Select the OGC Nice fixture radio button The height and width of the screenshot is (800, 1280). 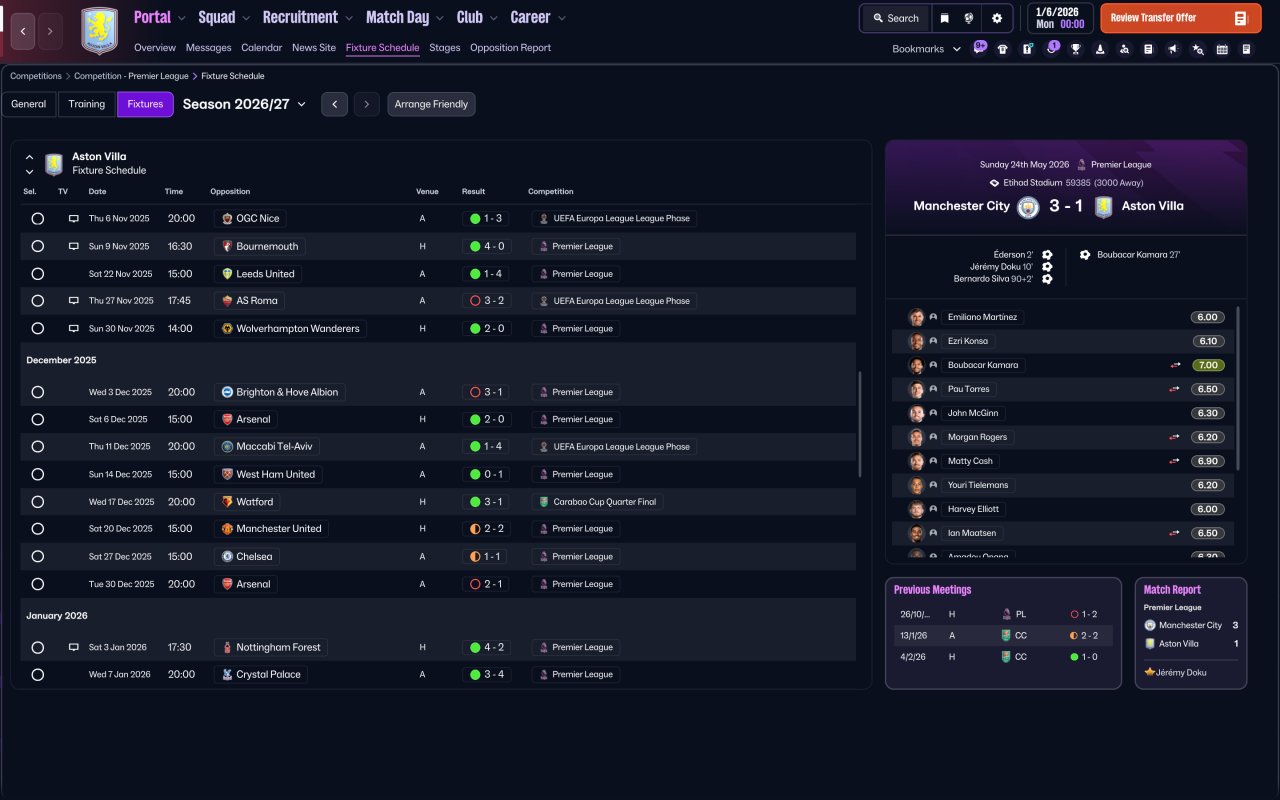38,218
